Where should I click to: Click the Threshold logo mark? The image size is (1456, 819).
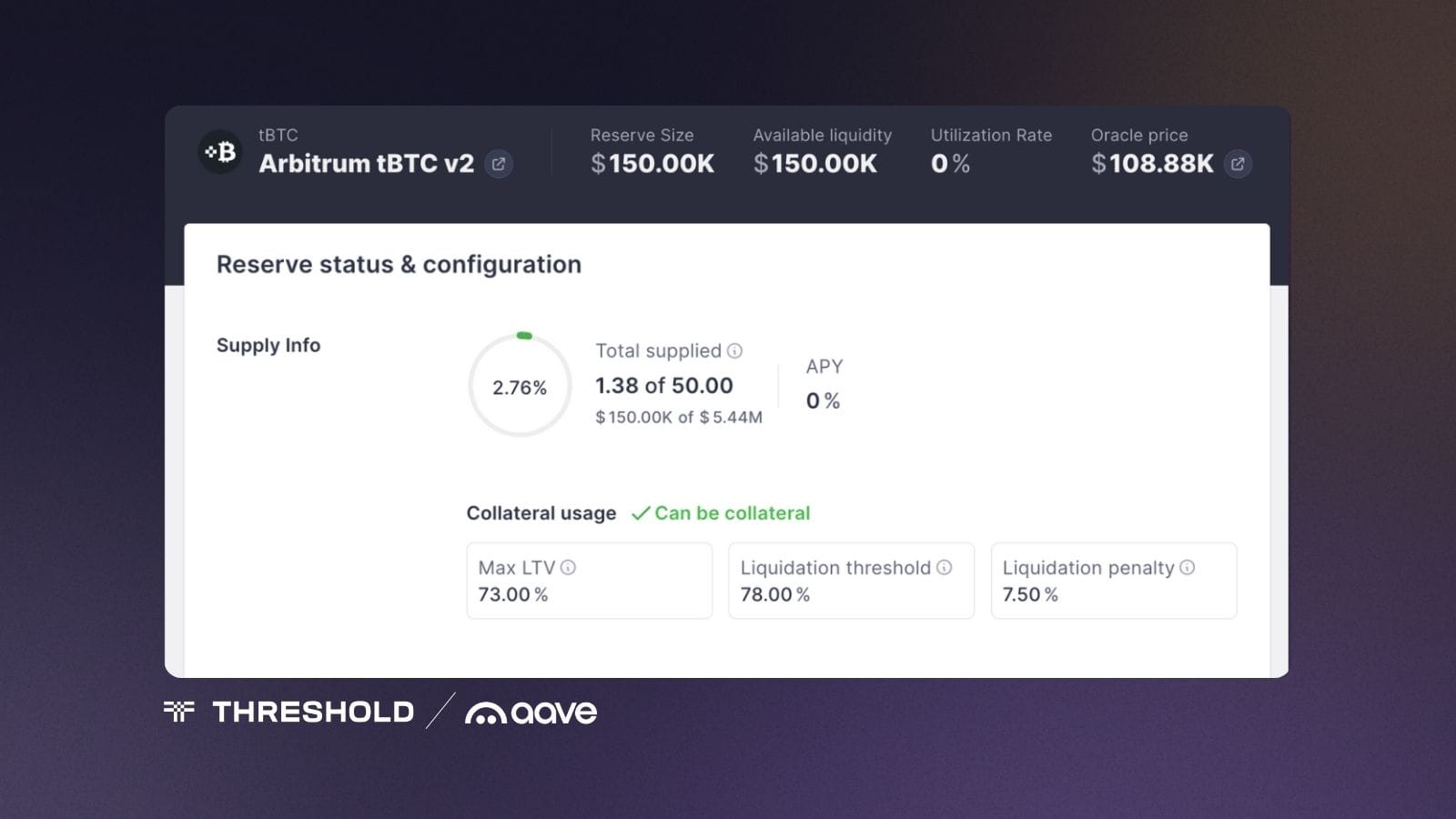(x=179, y=713)
